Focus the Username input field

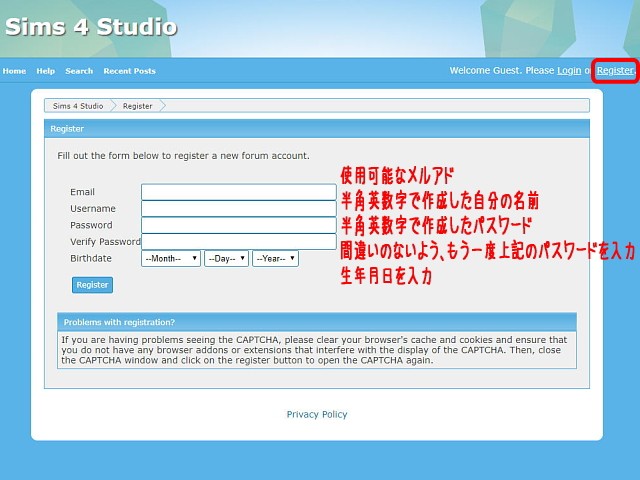tap(239, 209)
